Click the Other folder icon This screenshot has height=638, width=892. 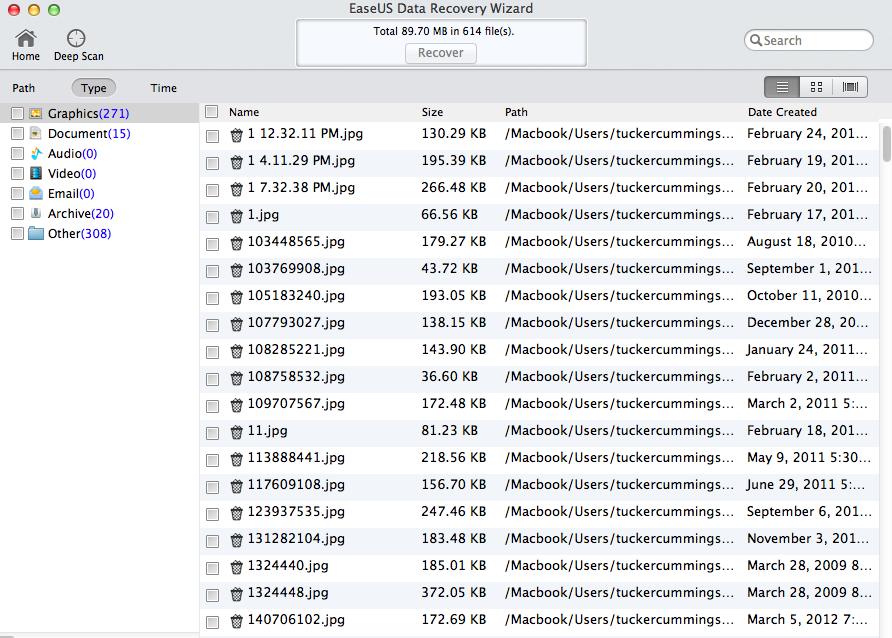pos(36,233)
